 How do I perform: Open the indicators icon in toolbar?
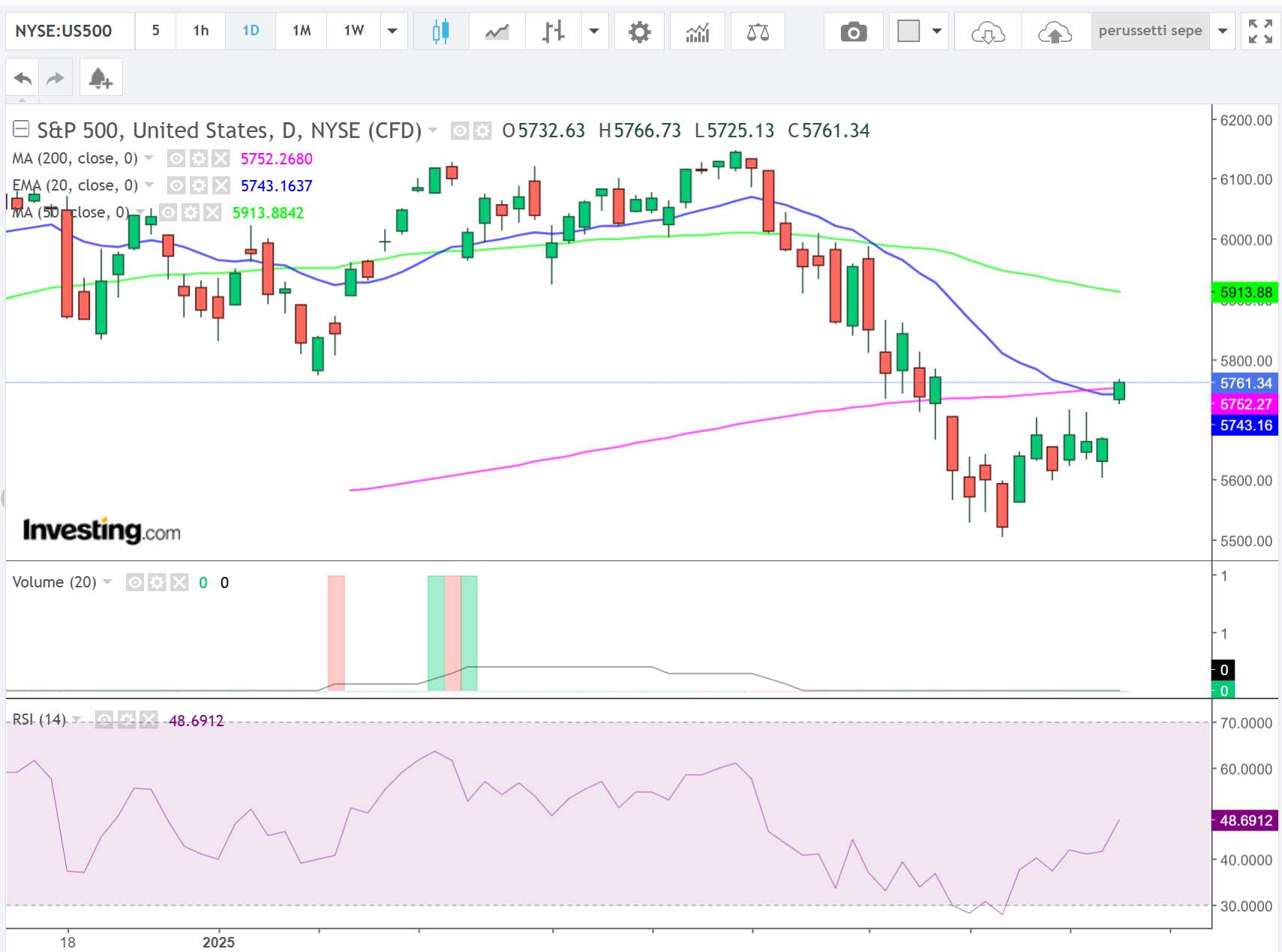697,32
